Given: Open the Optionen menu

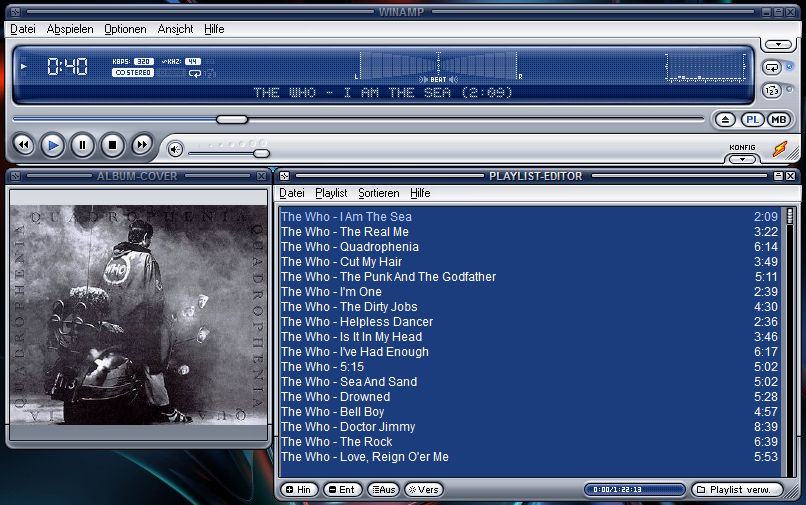Looking at the screenshot, I should 125,29.
